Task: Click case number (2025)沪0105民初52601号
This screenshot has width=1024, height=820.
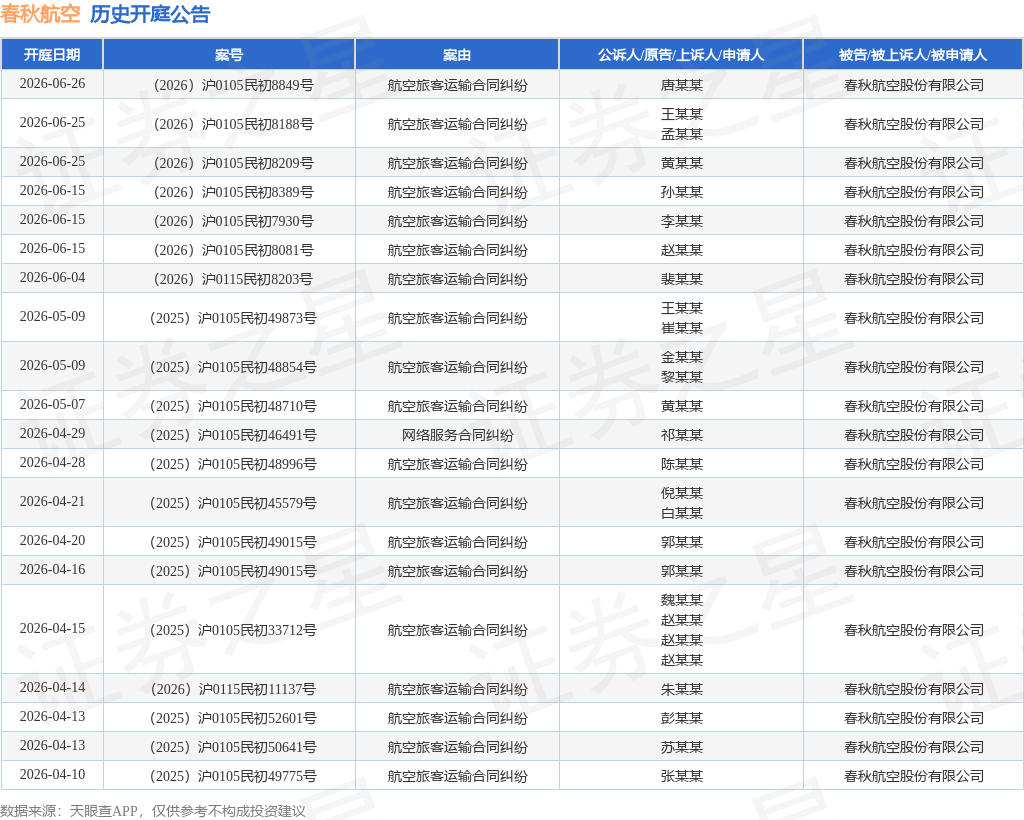Action: pyautogui.click(x=233, y=718)
